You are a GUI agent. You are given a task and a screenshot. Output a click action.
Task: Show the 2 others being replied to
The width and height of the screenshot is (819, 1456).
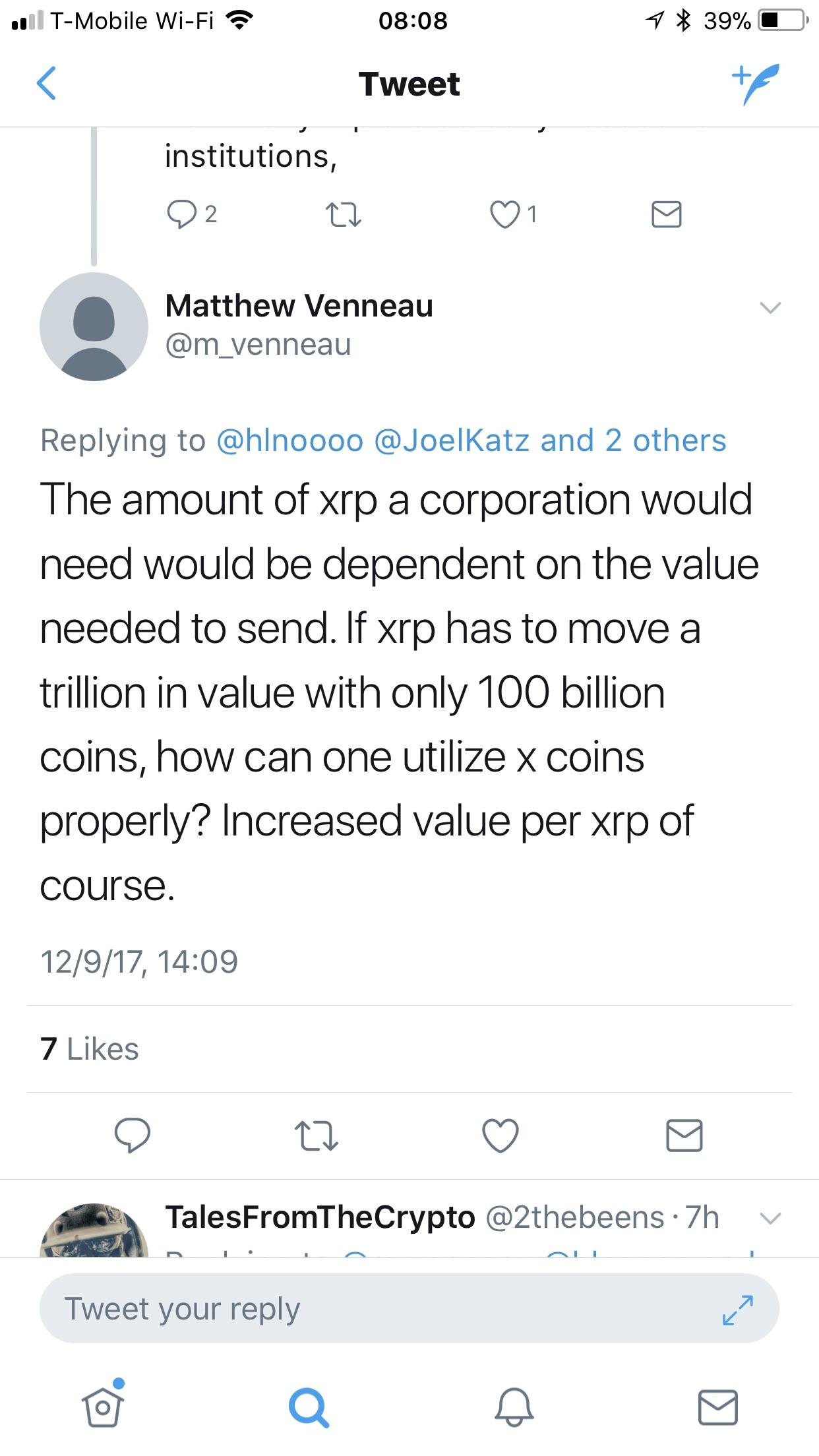click(667, 440)
